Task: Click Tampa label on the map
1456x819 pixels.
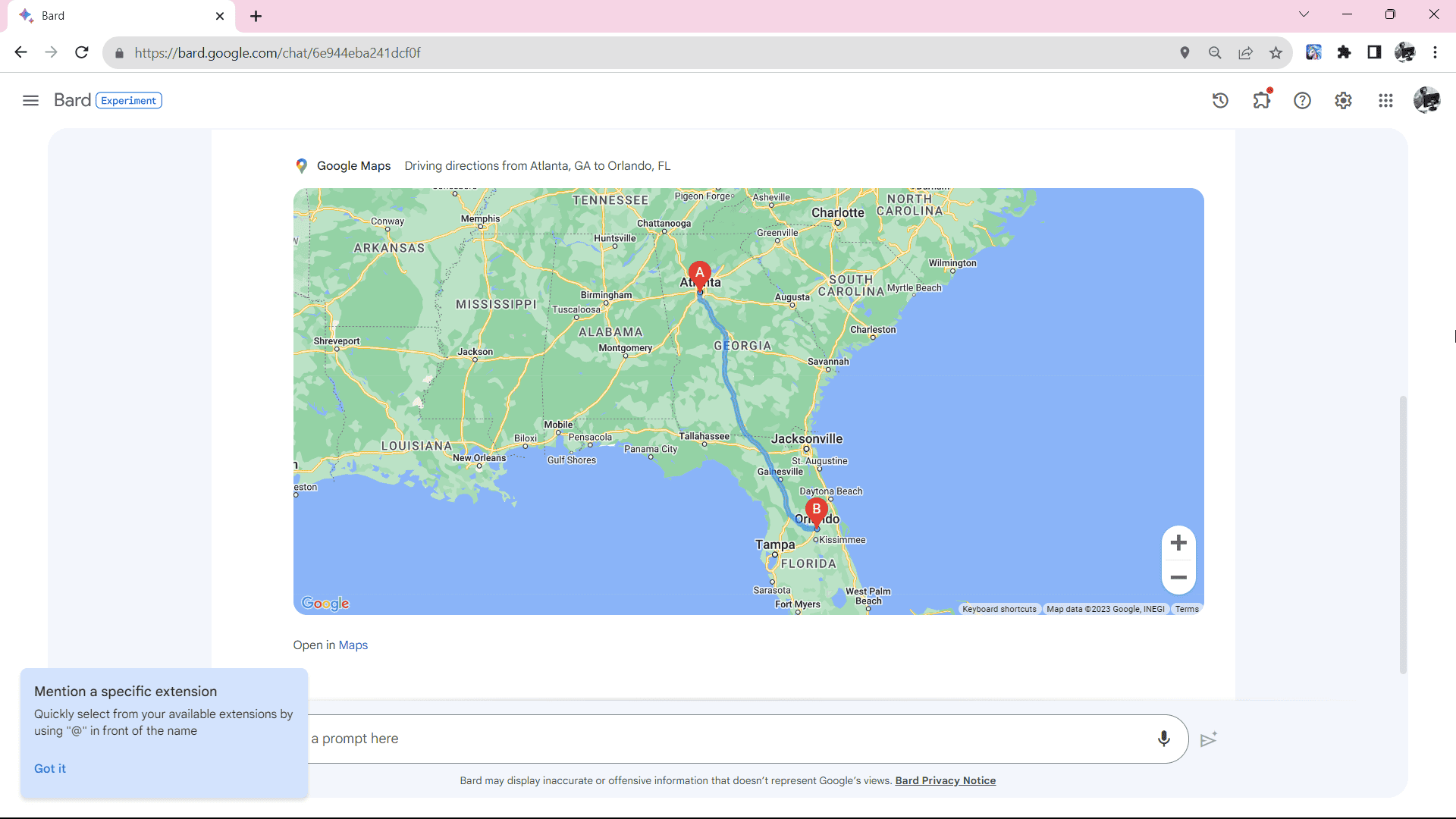Action: click(x=775, y=544)
